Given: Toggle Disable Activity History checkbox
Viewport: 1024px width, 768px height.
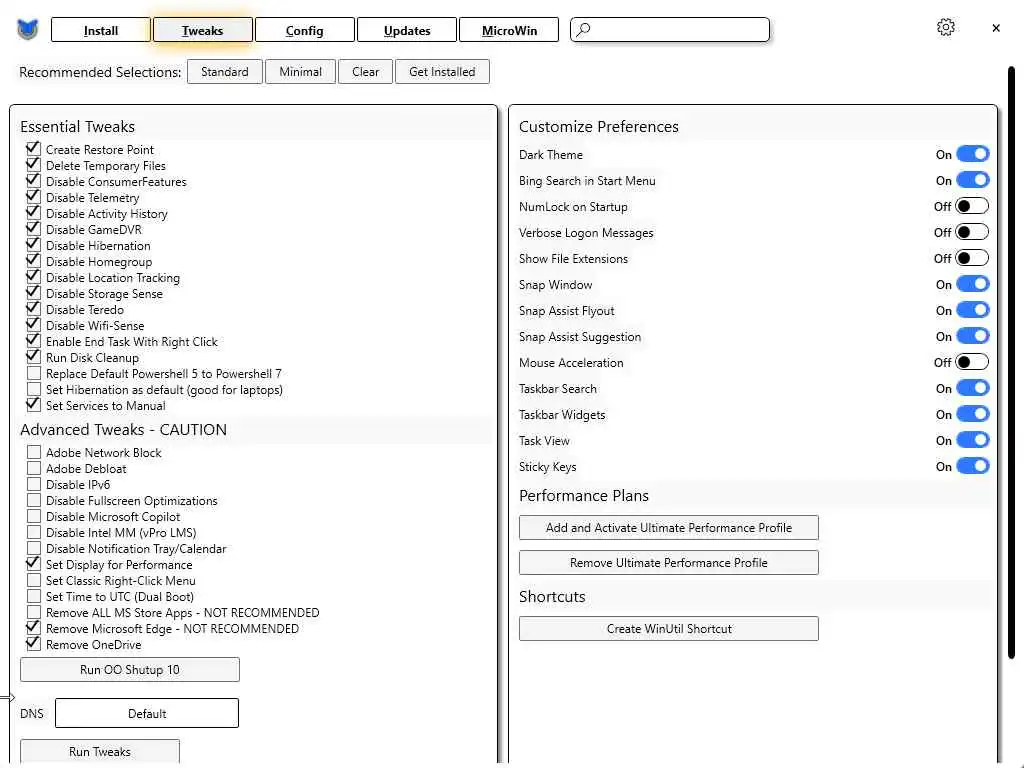Looking at the screenshot, I should click(x=33, y=213).
